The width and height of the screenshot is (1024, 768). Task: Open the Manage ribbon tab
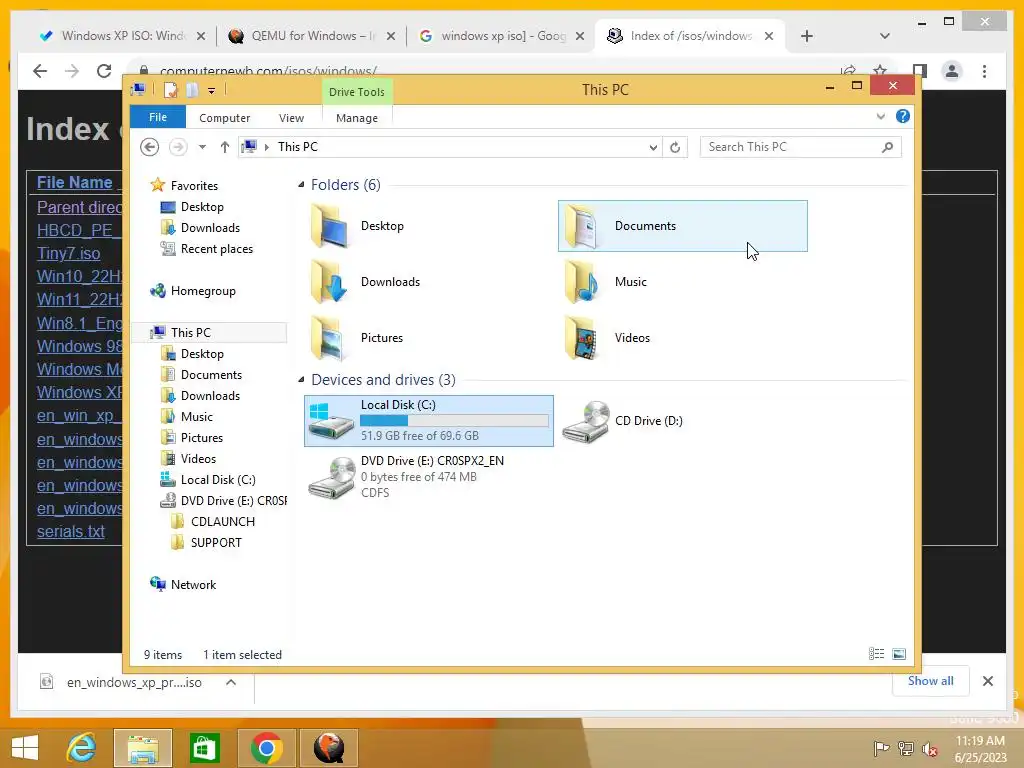click(357, 118)
